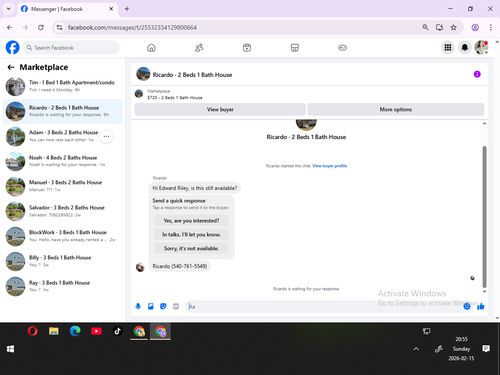Open more options for Adam conversation

106,136
